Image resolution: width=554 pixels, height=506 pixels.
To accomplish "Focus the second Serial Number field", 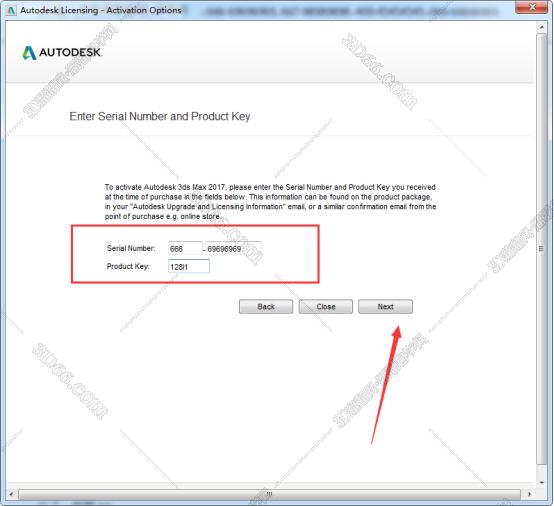I will (x=234, y=249).
